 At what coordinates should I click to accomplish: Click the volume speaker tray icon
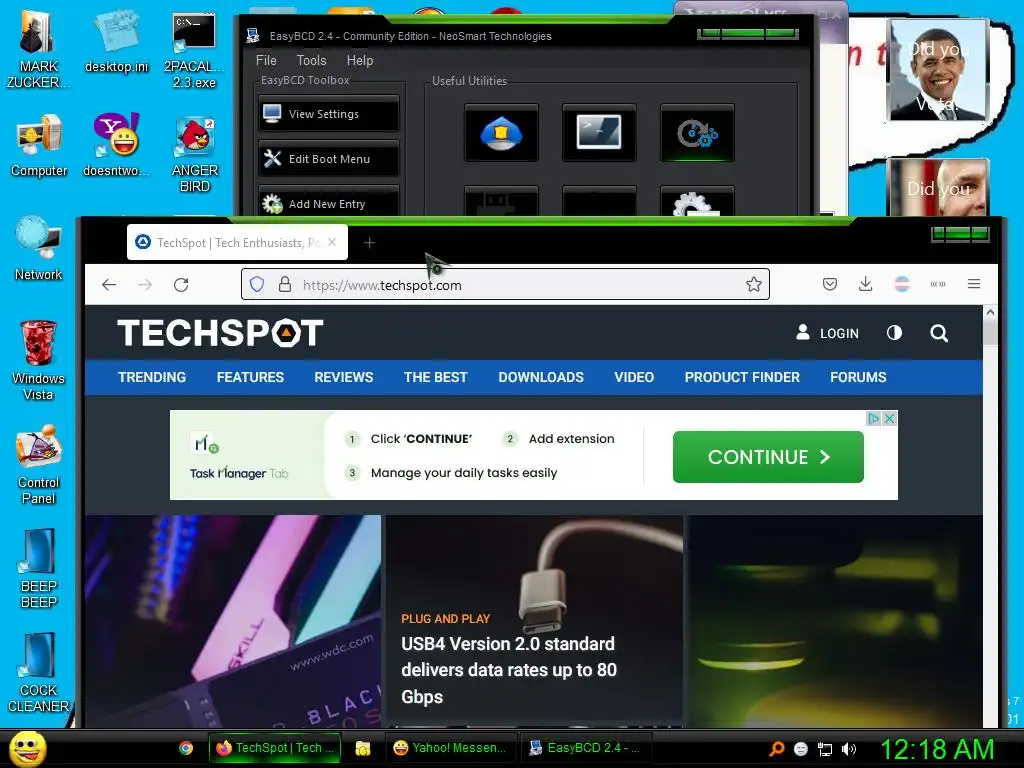click(x=848, y=749)
